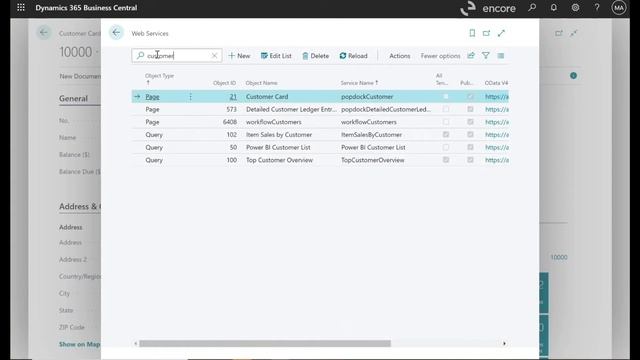The width and height of the screenshot is (640, 360).
Task: Toggle Published checkbox for Item Sales by Customer
Action: pos(470,135)
